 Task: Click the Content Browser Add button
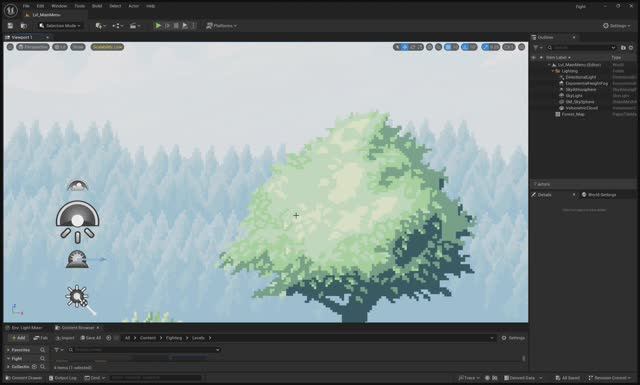(18, 338)
